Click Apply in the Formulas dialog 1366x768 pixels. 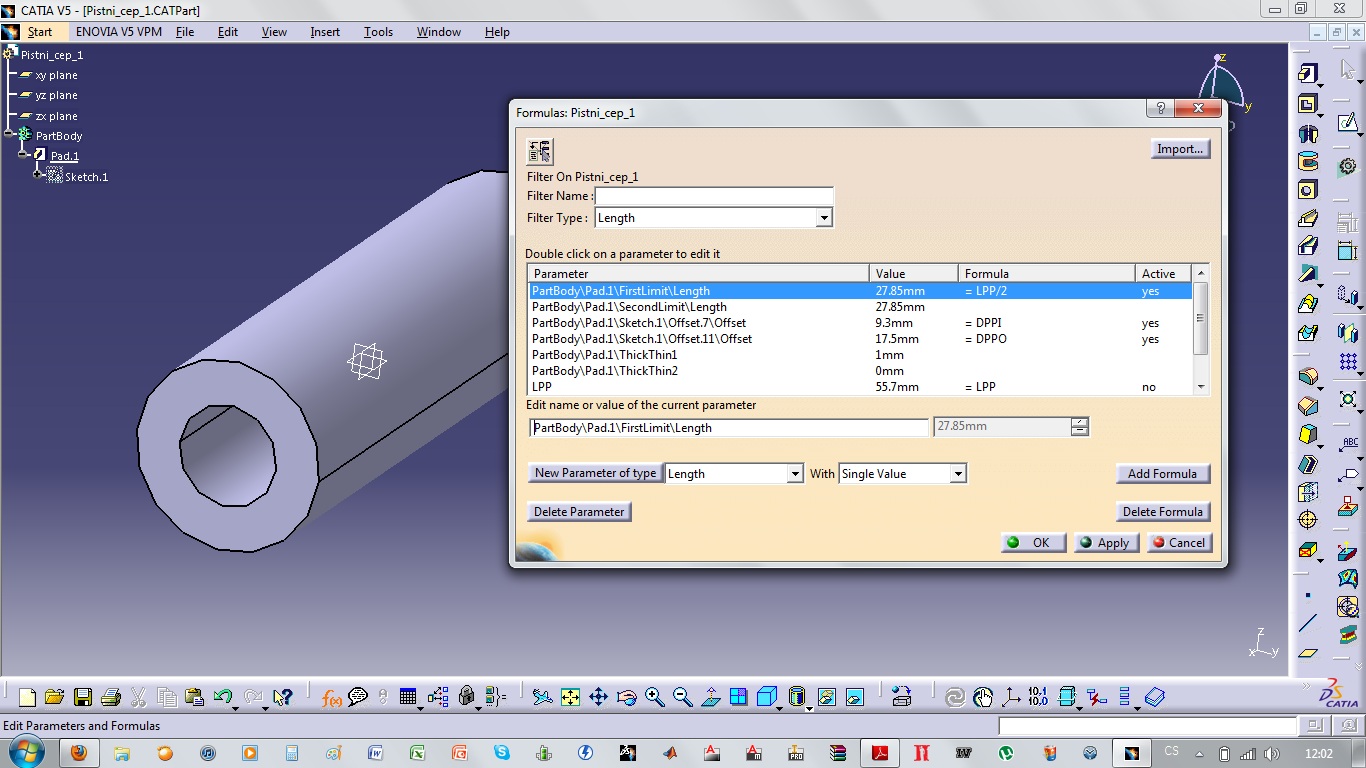click(x=1106, y=543)
